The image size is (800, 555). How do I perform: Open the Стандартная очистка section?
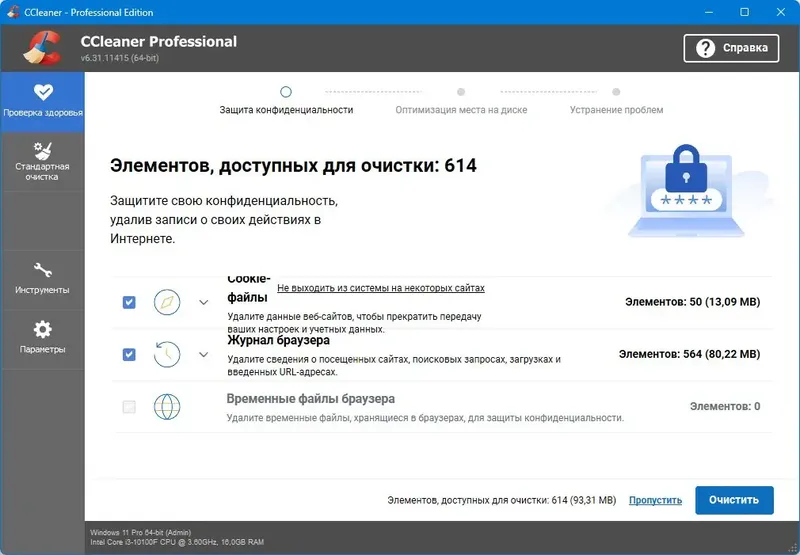pos(42,162)
